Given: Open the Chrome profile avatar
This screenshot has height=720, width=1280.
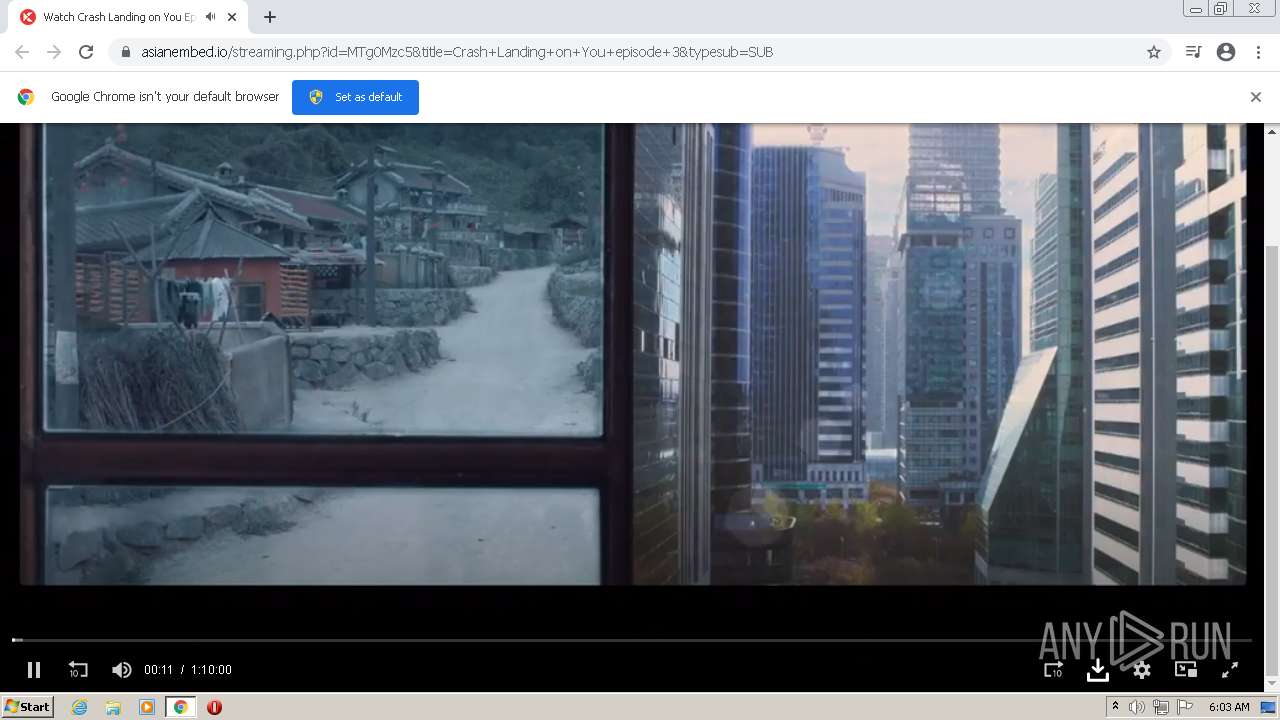Looking at the screenshot, I should (1226, 52).
